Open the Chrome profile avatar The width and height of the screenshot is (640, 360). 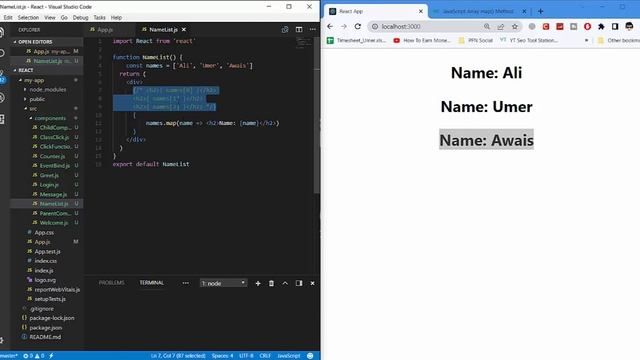pos(629,27)
